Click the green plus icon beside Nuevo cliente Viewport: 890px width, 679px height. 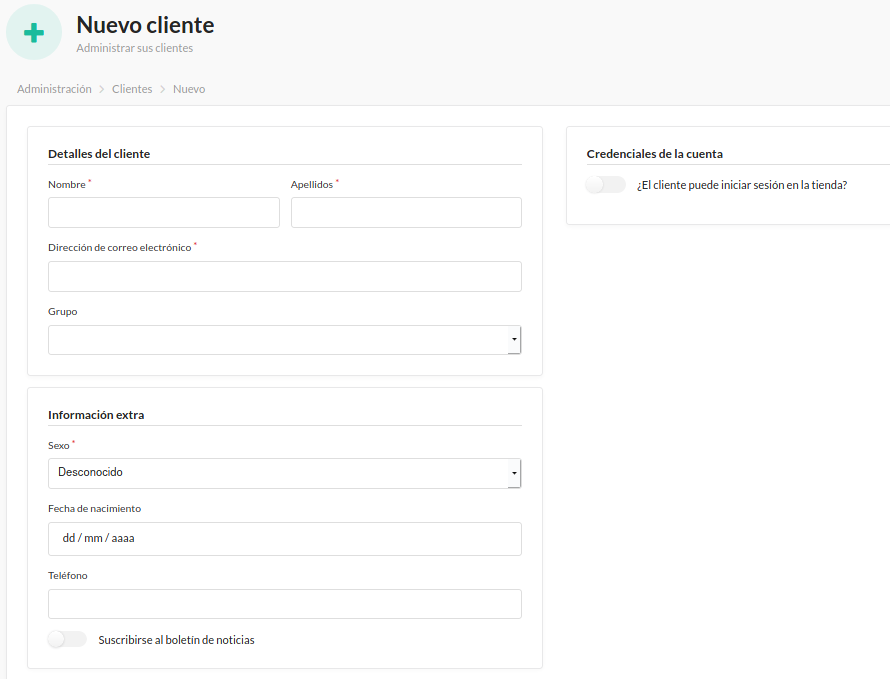(x=34, y=32)
